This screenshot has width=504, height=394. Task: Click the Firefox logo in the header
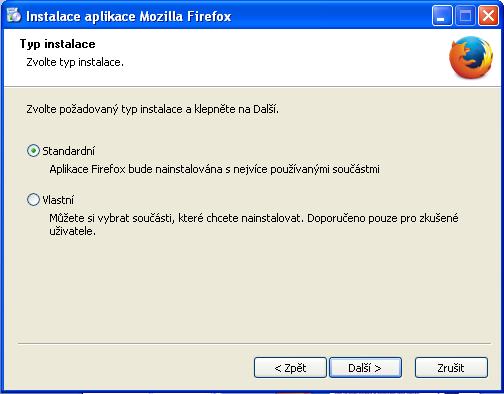(471, 57)
